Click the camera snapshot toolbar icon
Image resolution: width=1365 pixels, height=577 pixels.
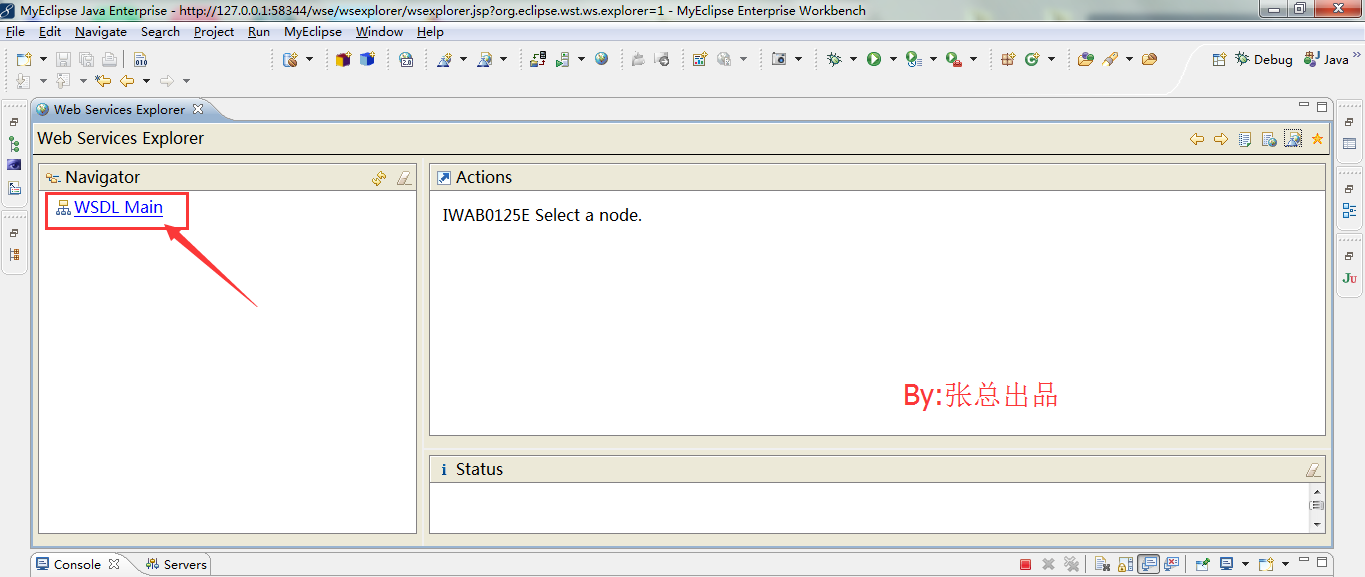(x=779, y=60)
